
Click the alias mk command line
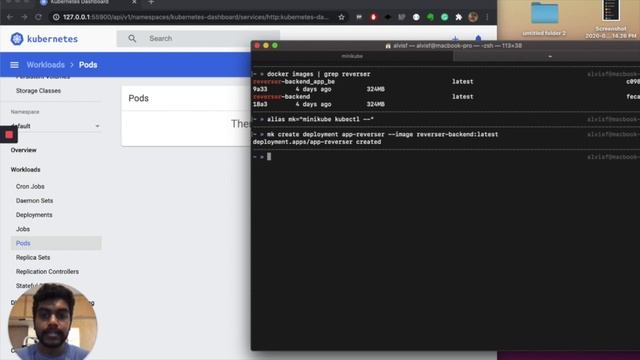tap(320, 120)
